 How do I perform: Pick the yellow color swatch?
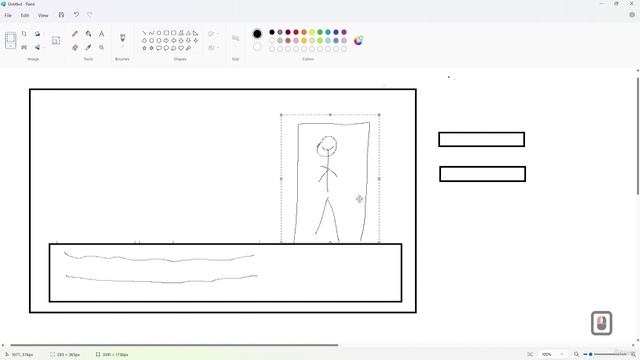point(312,32)
